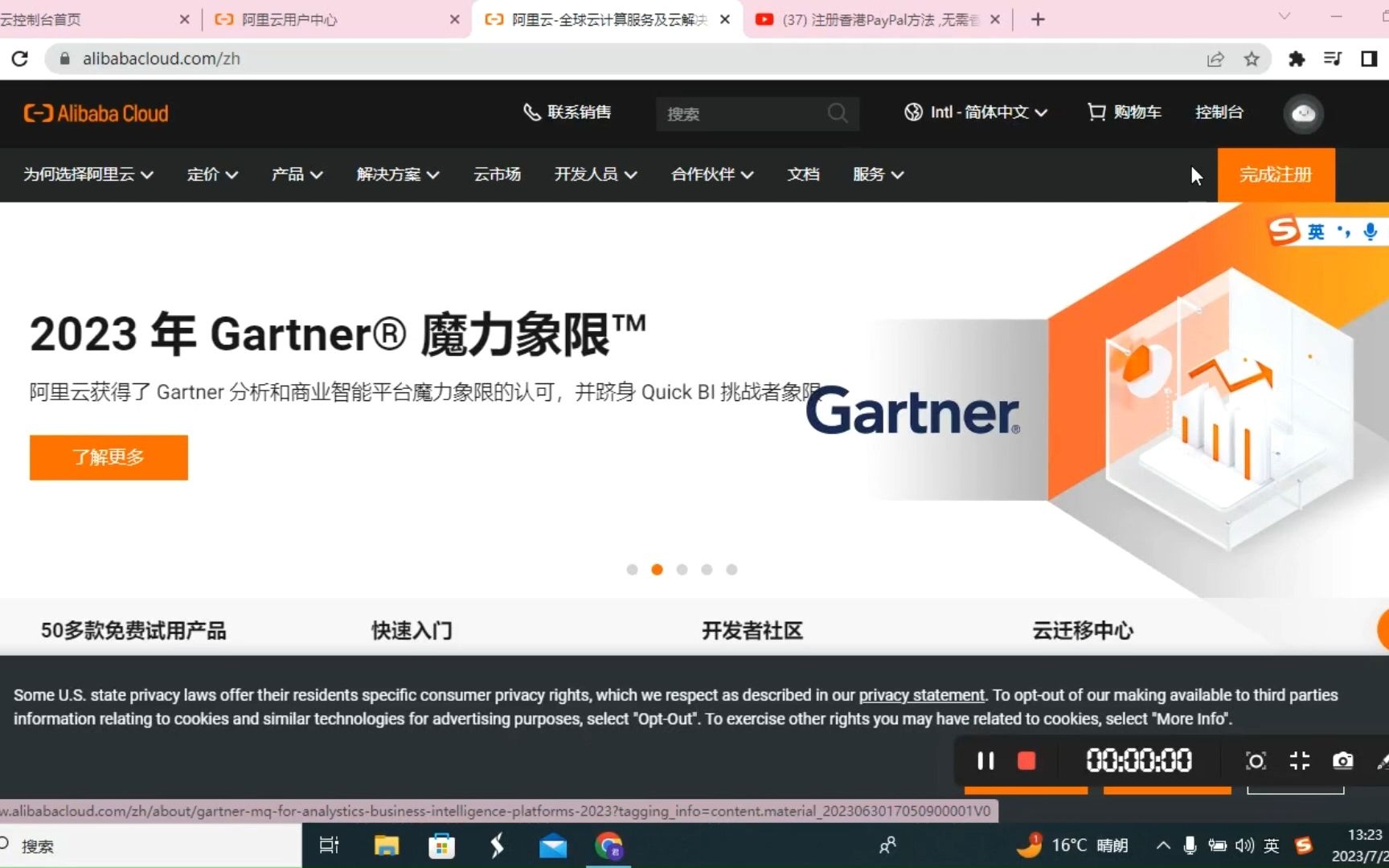The width and height of the screenshot is (1389, 868).
Task: Click the Windows taskbar search box
Action: [151, 845]
